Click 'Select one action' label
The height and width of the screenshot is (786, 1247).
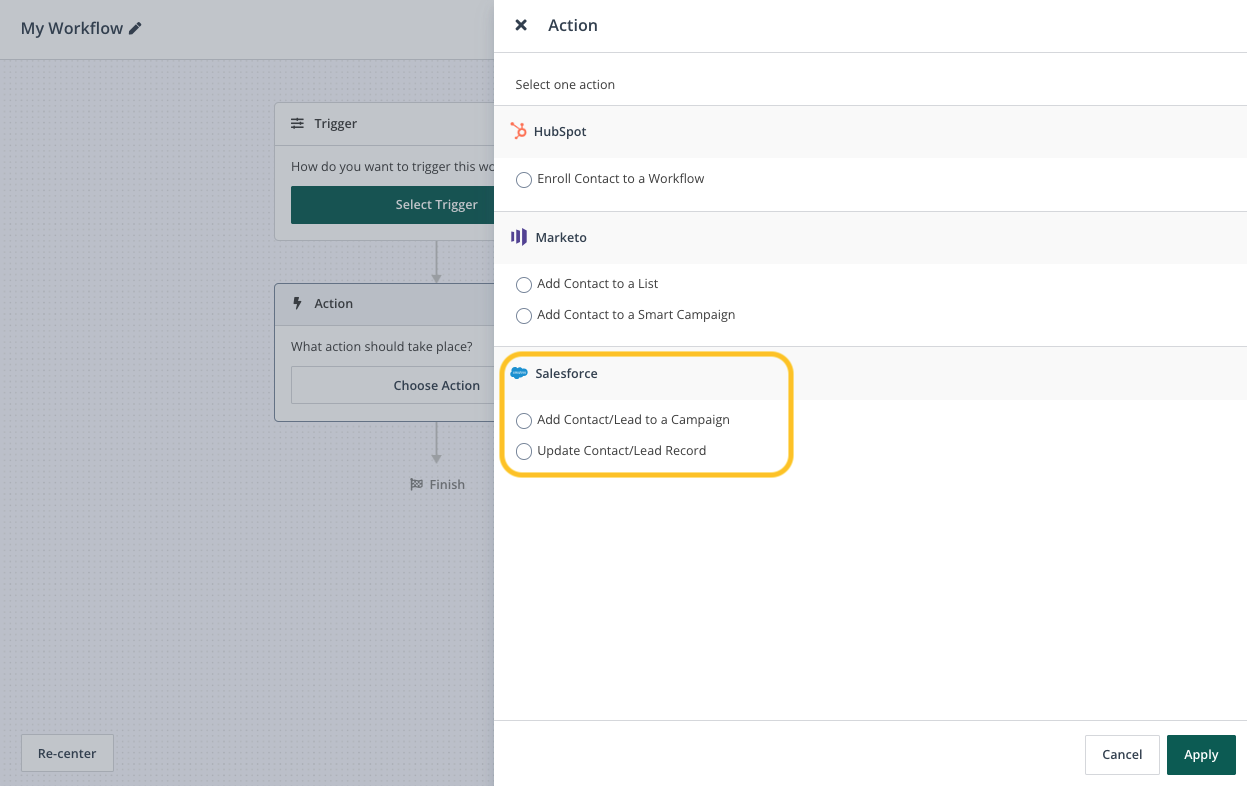[565, 84]
